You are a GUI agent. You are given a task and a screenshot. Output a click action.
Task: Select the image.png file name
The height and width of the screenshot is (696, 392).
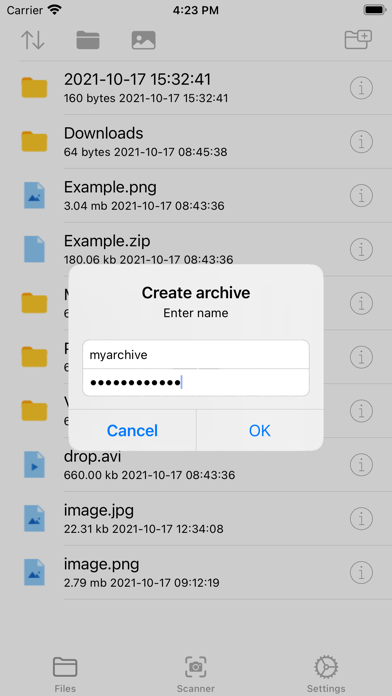pos(102,565)
